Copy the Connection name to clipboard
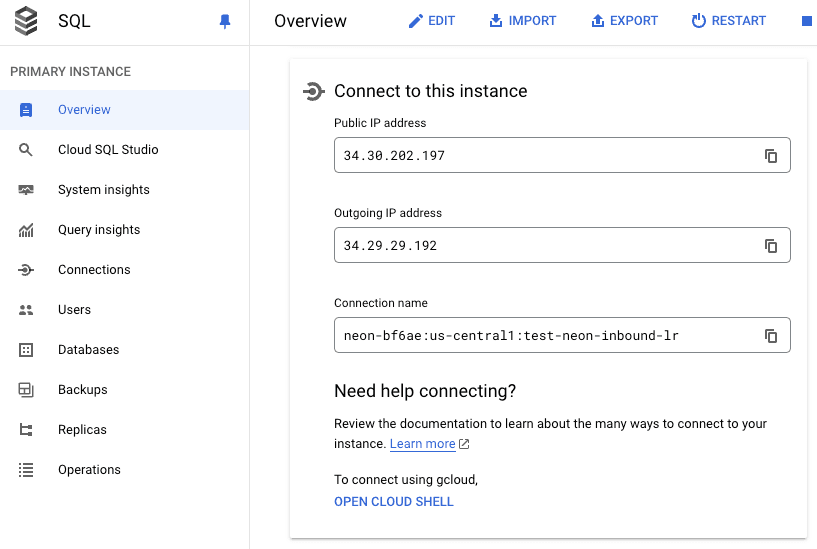 (771, 336)
